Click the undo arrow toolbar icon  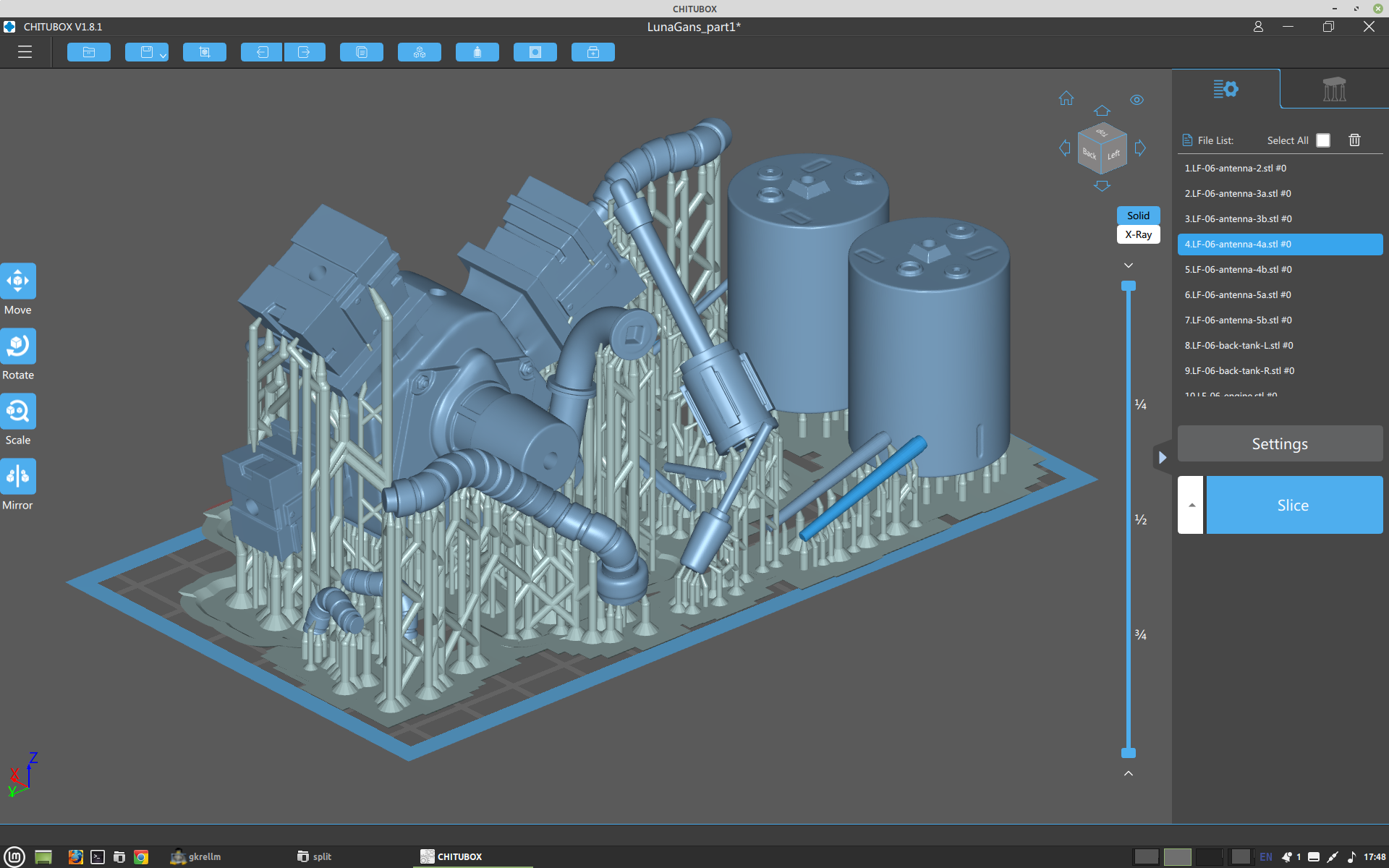point(262,52)
